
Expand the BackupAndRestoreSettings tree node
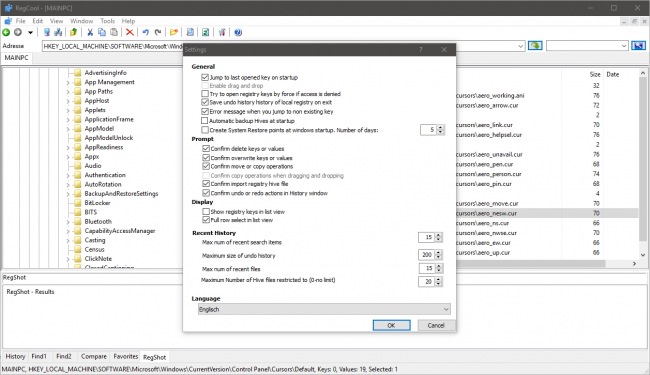[68, 194]
